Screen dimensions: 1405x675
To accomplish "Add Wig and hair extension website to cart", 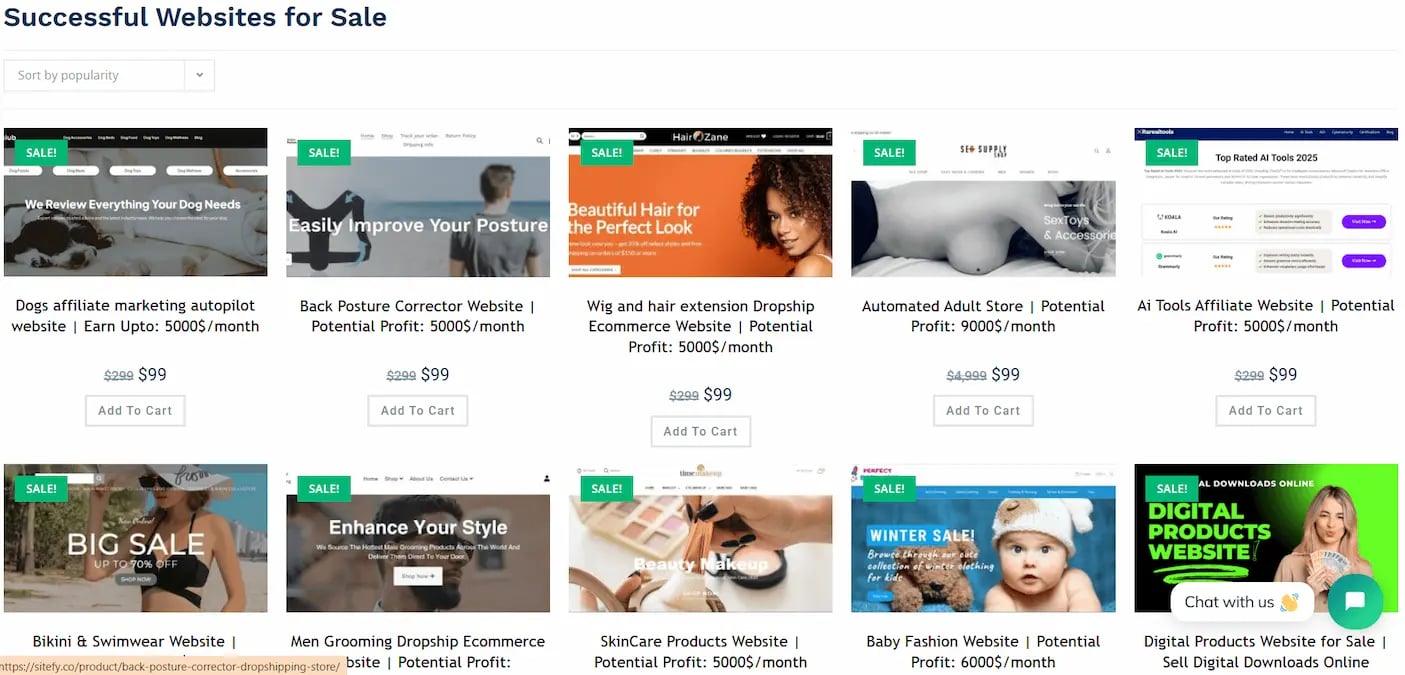I will point(700,431).
